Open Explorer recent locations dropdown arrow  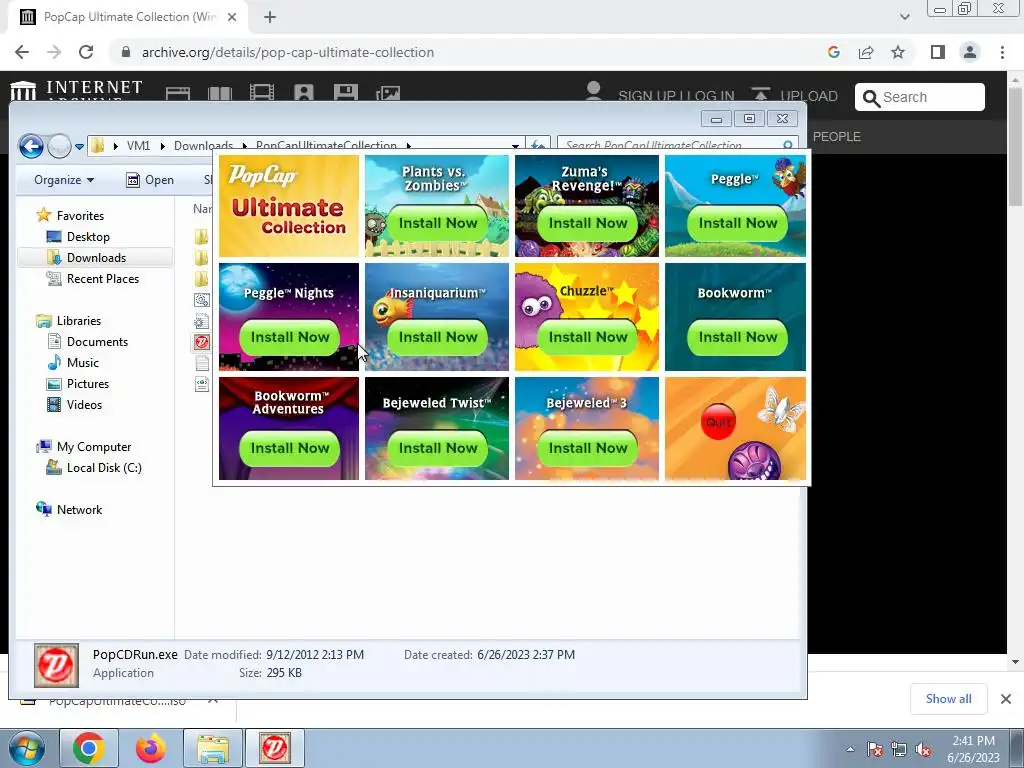click(79, 146)
